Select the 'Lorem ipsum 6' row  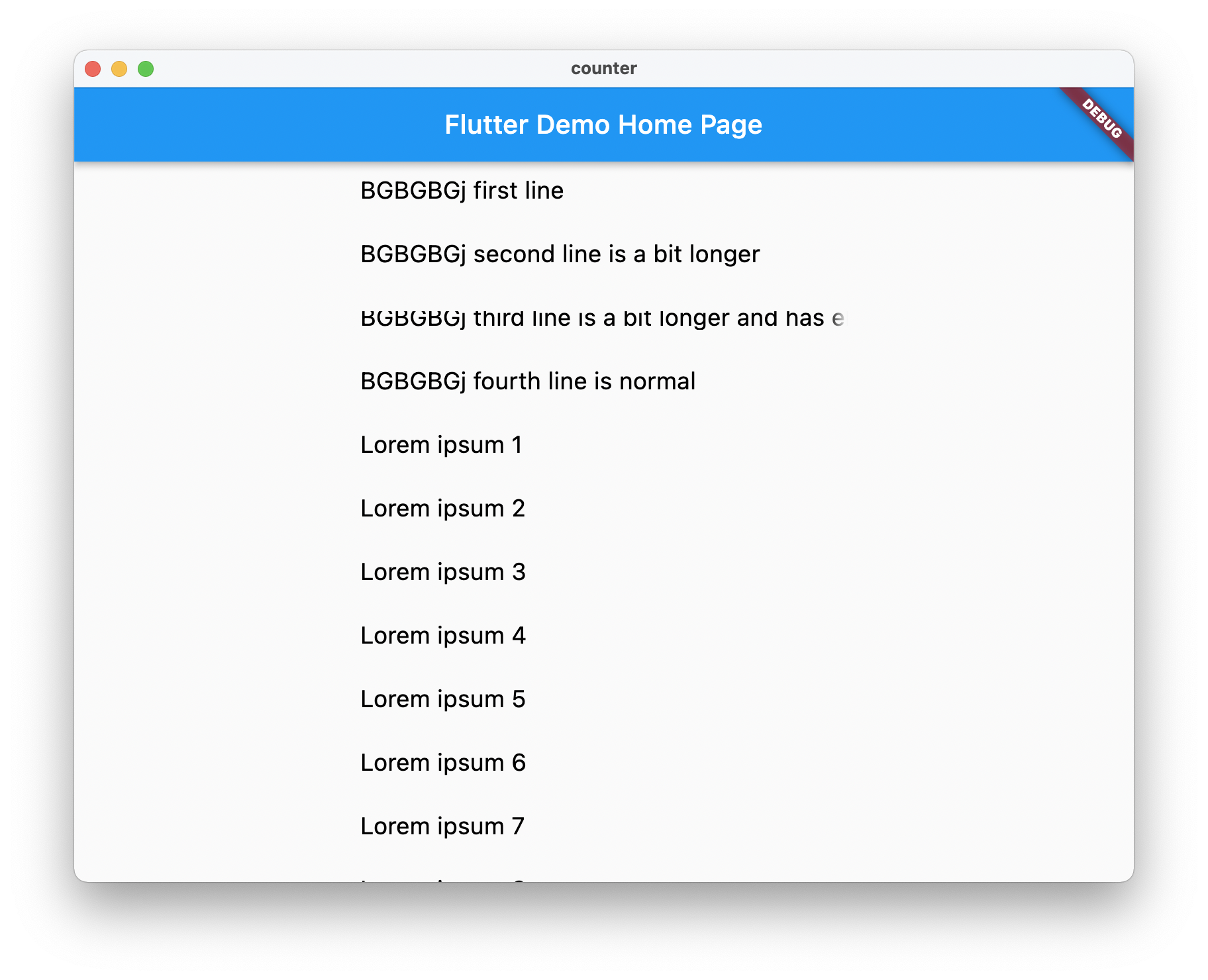coord(442,762)
